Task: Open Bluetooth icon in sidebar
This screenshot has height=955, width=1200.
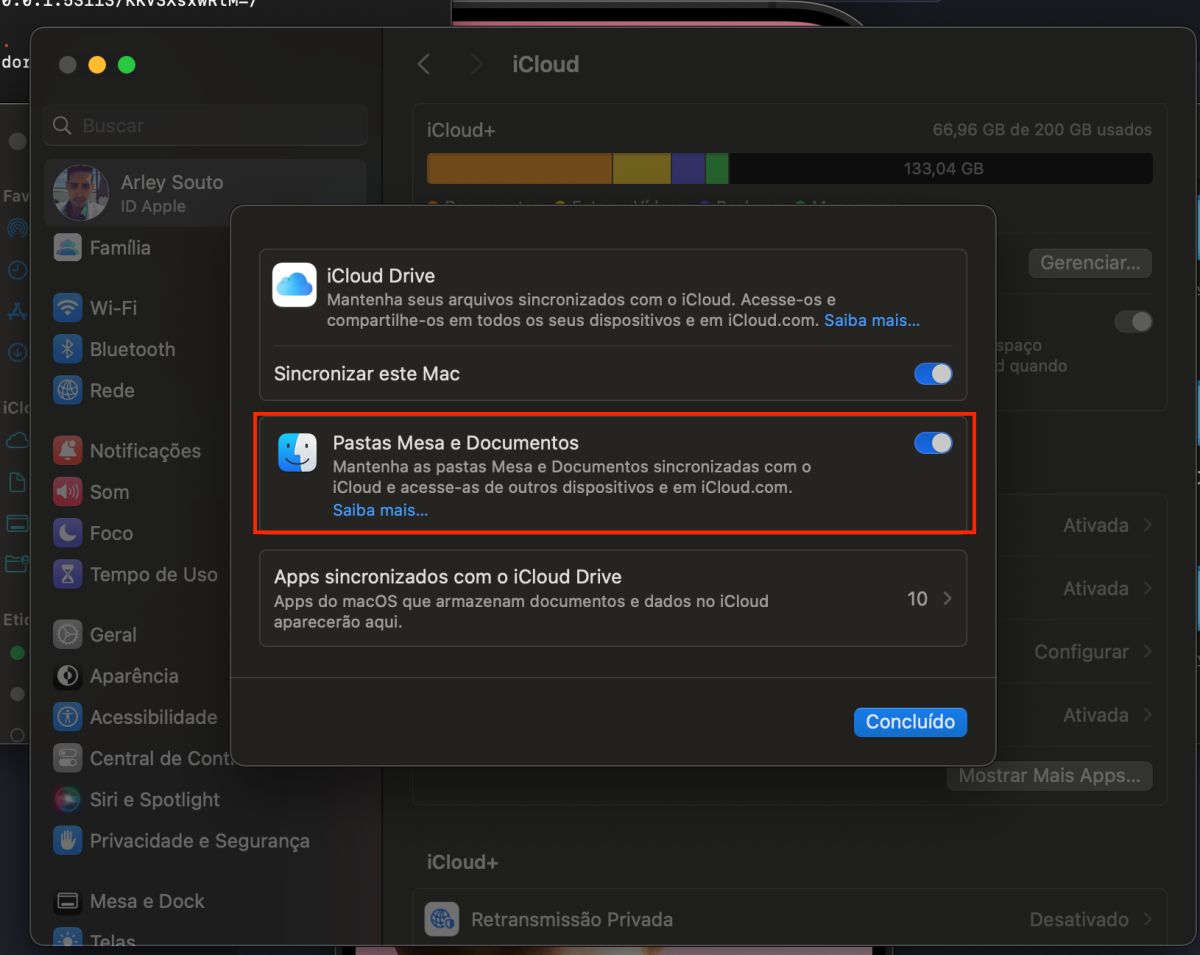Action: pos(67,349)
